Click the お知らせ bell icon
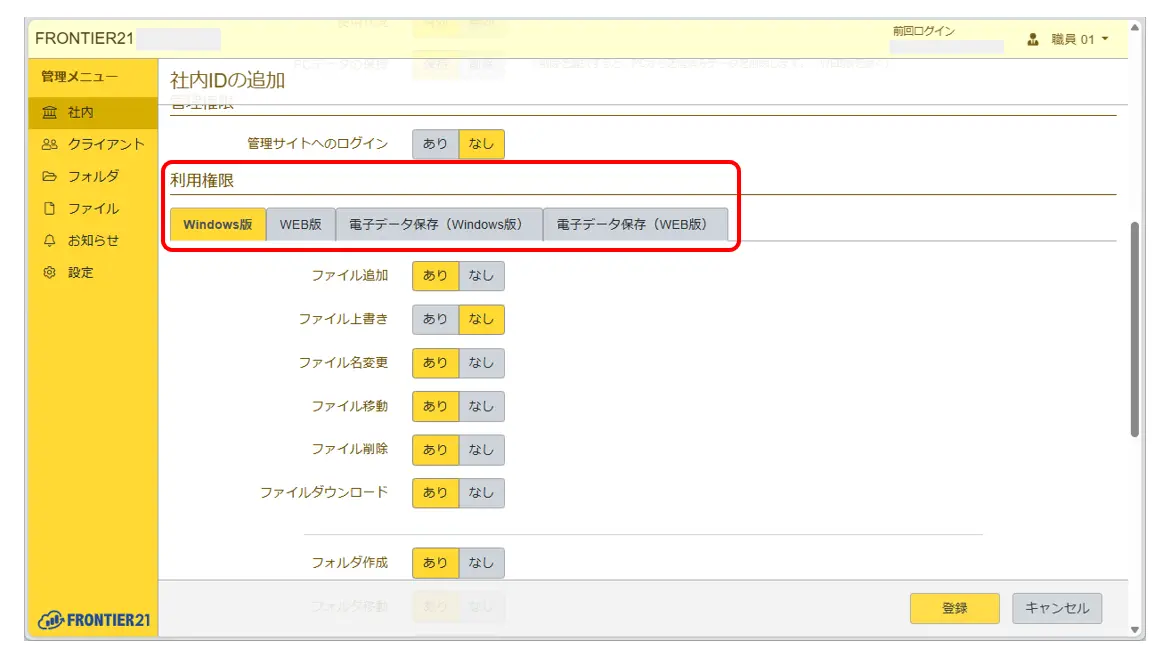The image size is (1172, 655). click(x=49, y=241)
